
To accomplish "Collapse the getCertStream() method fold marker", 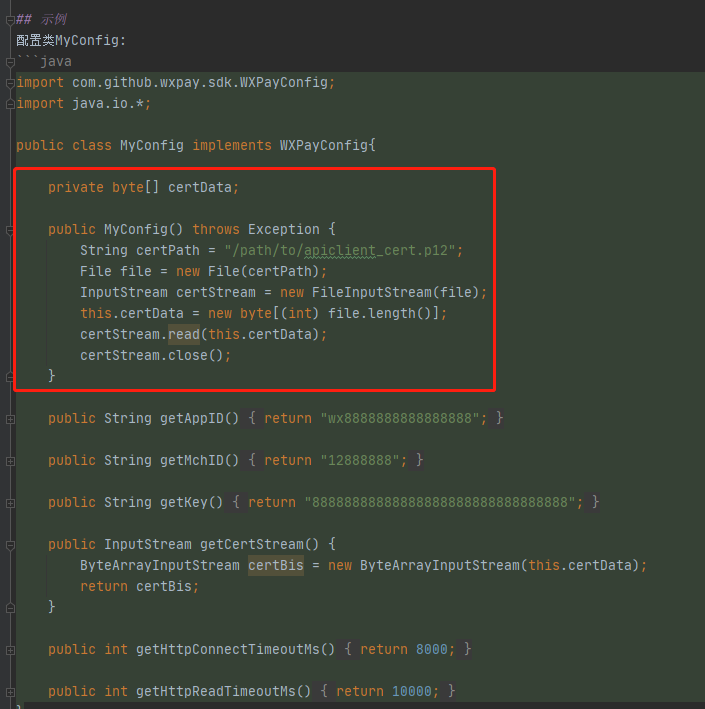I will point(10,545).
